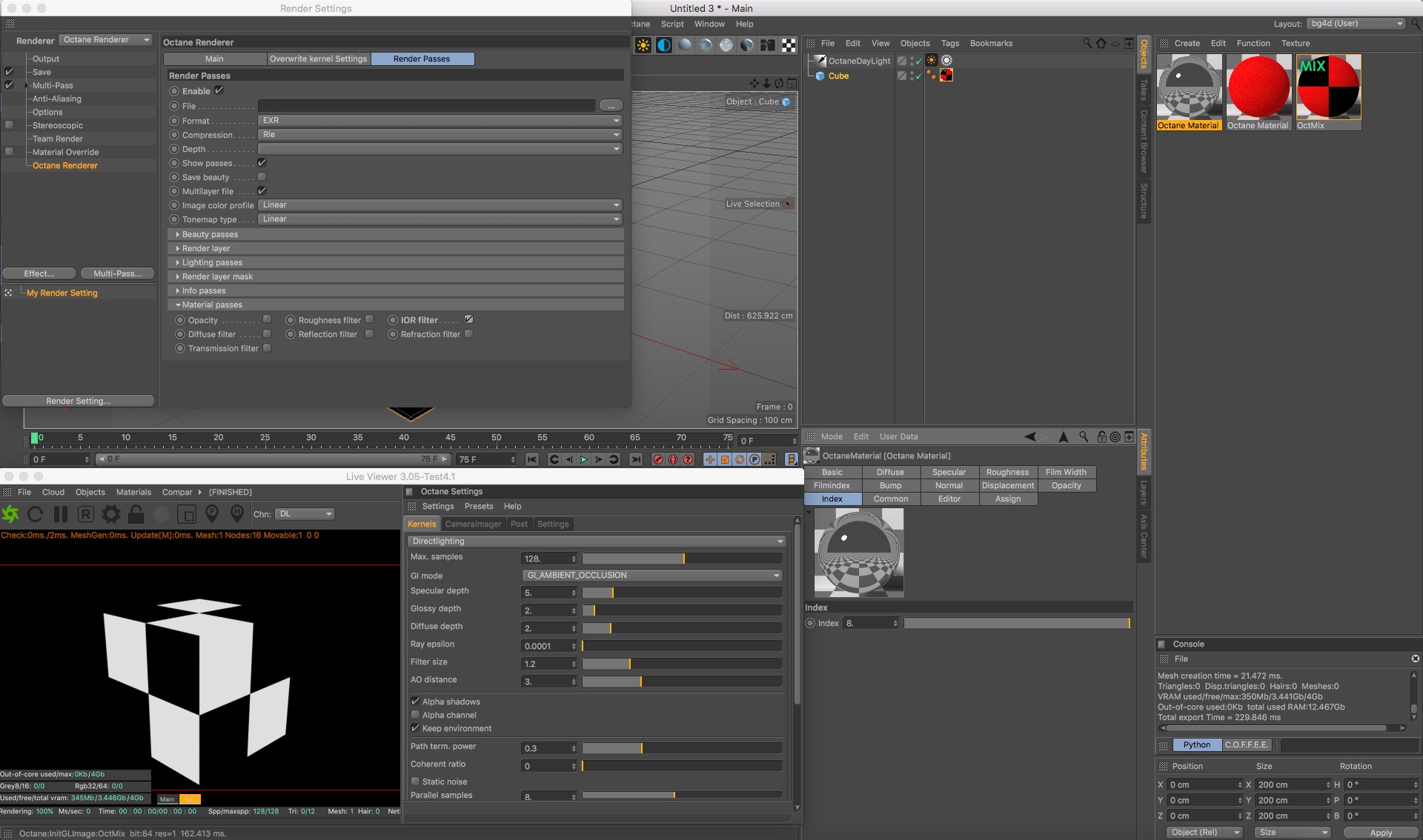
Task: Pause rendering in Live Viewer
Action: pyautogui.click(x=61, y=513)
